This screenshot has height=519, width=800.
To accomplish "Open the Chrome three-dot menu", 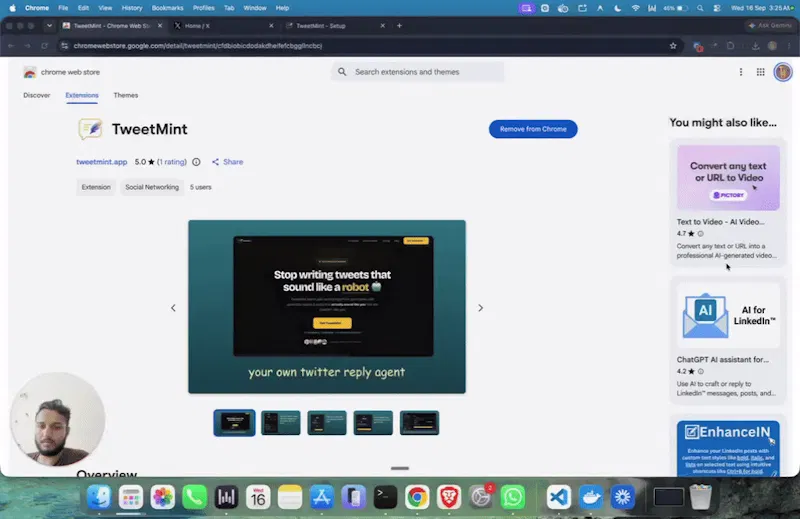I will (x=789, y=46).
